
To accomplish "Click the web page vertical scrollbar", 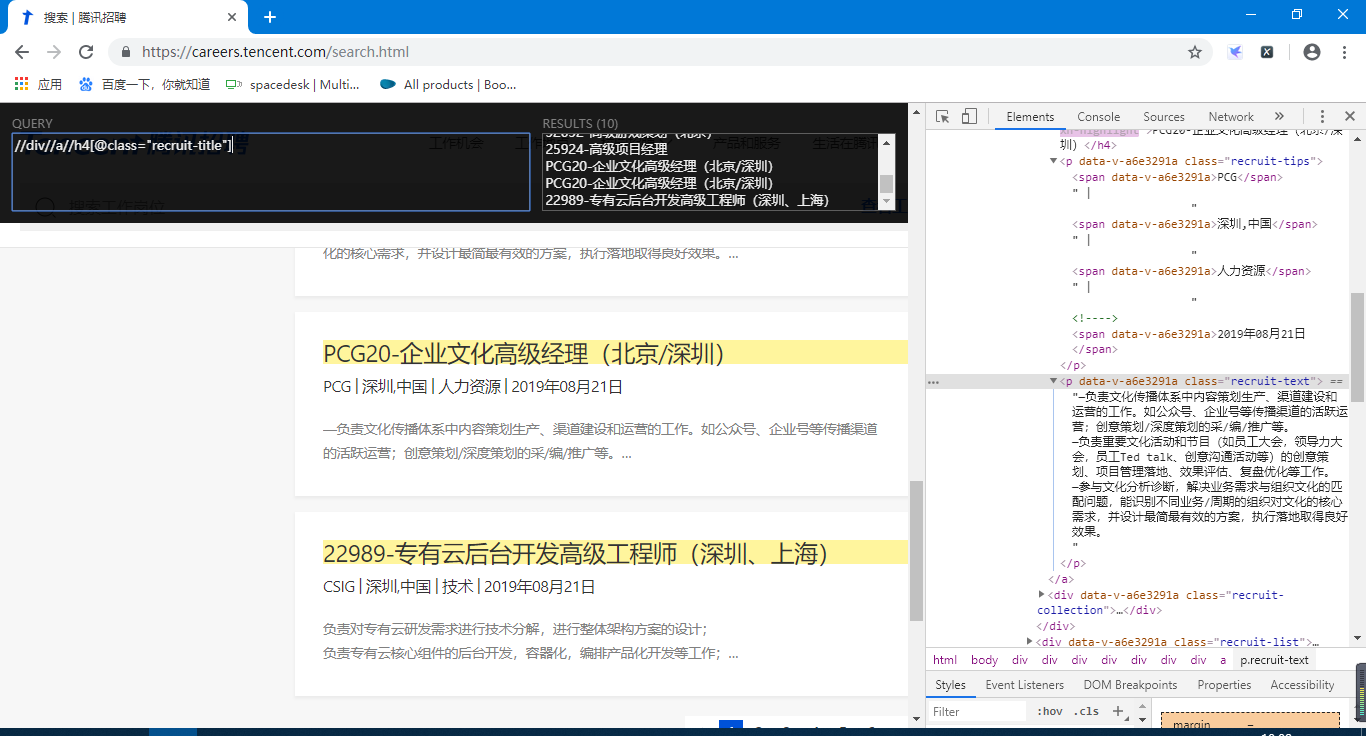I will [916, 550].
